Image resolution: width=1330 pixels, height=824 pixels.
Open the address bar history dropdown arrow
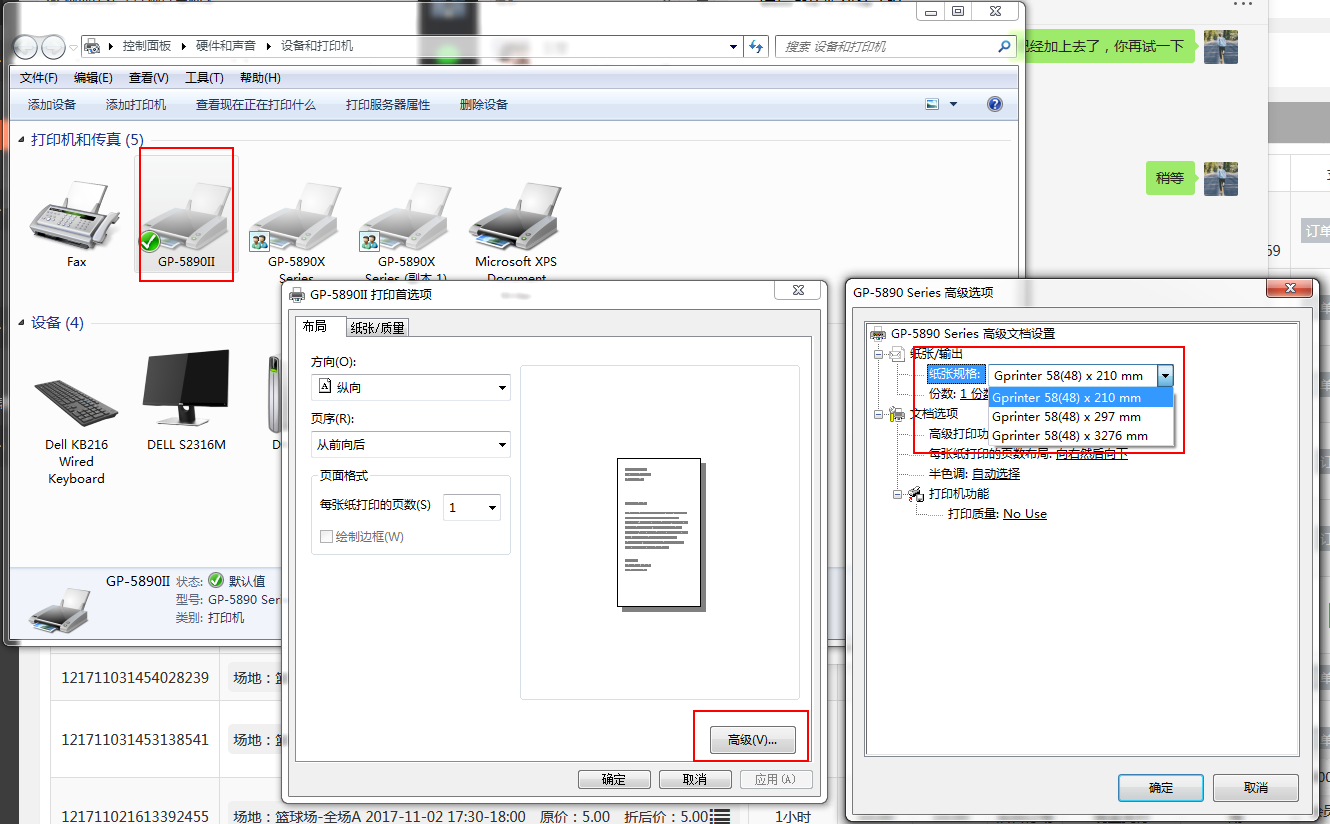(735, 46)
